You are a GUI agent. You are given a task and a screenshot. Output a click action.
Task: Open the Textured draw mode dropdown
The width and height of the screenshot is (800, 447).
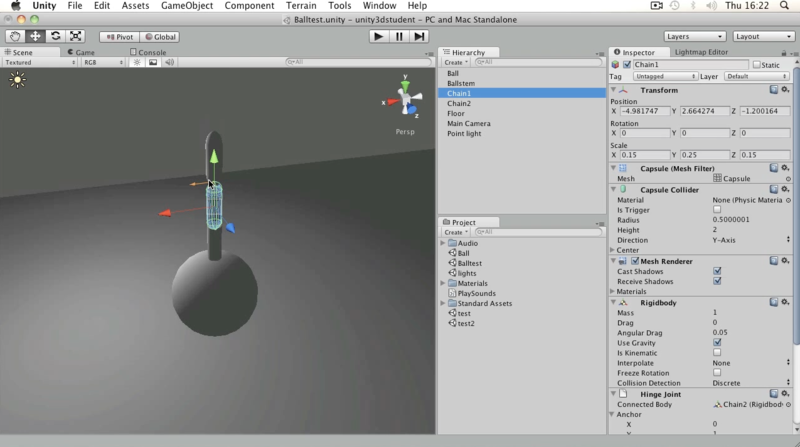point(40,62)
